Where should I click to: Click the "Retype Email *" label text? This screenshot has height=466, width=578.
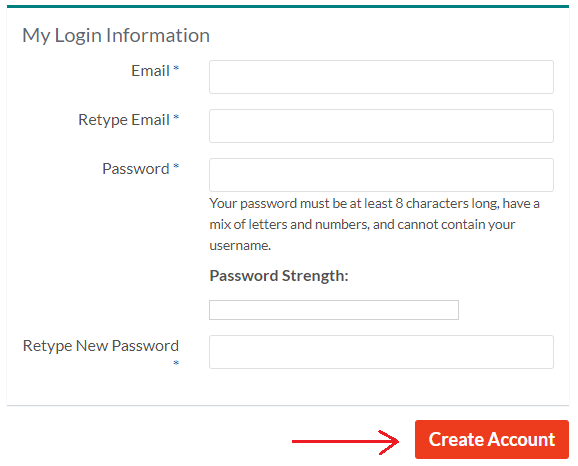(129, 120)
